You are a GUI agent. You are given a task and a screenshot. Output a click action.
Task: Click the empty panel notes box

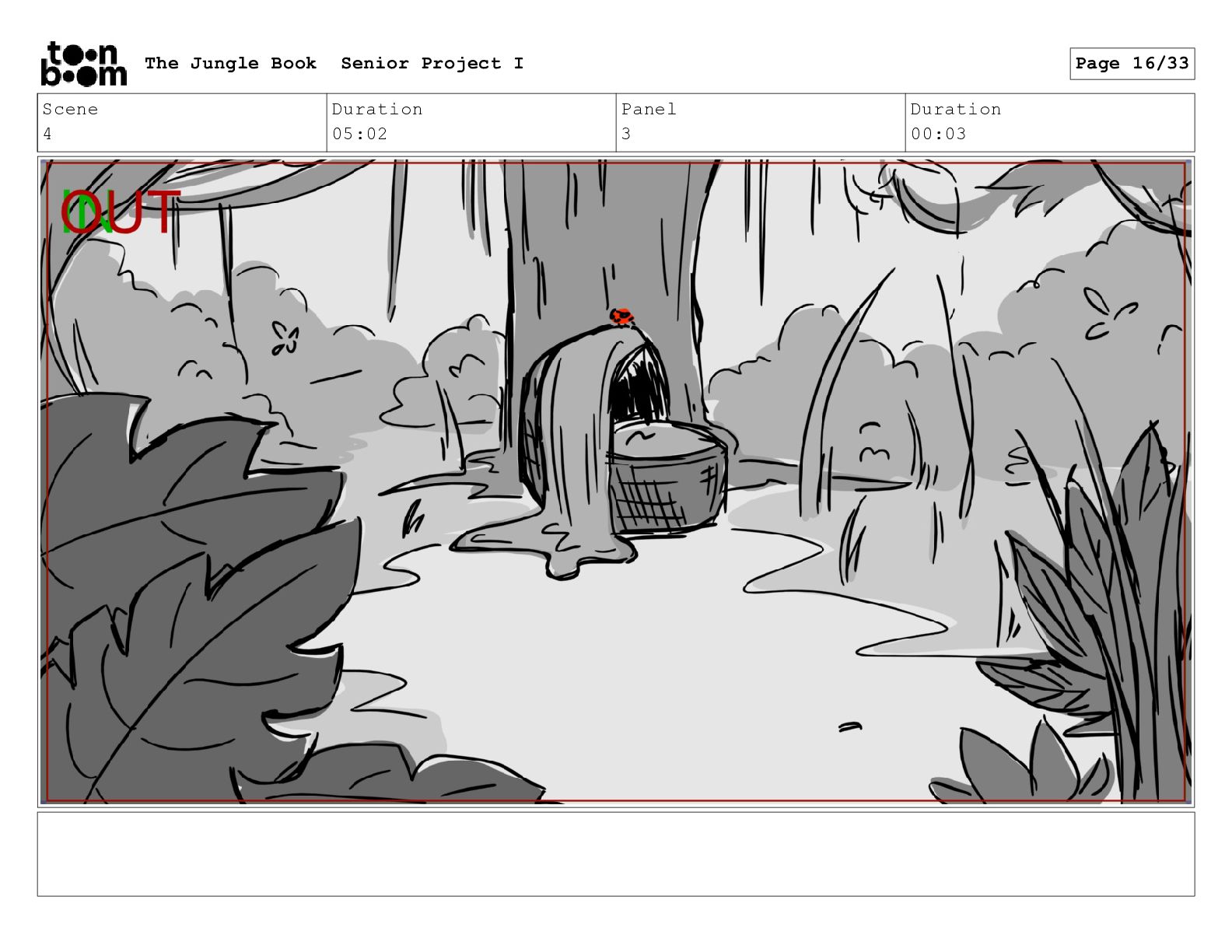coord(616,854)
